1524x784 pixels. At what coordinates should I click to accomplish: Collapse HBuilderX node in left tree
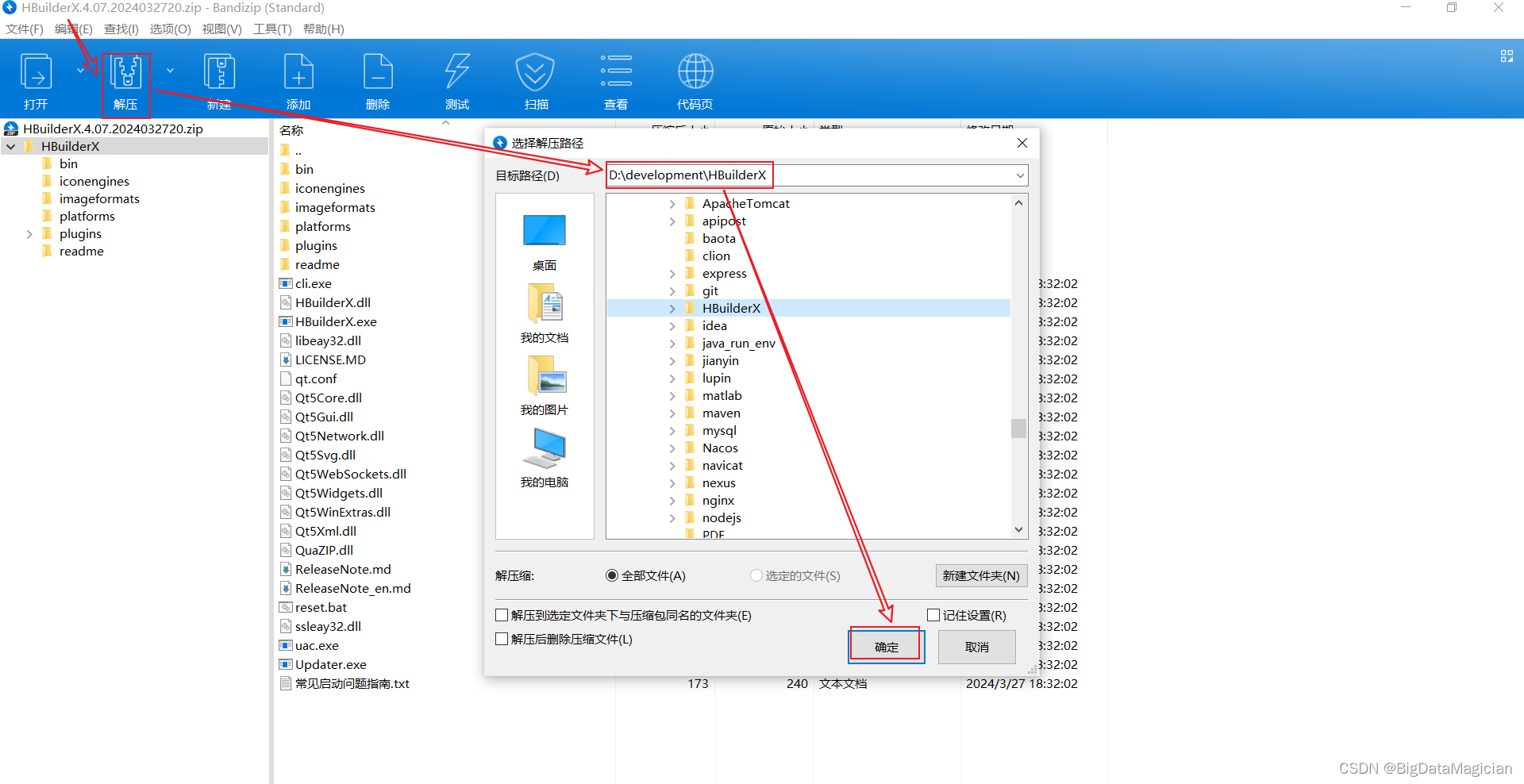pos(11,147)
